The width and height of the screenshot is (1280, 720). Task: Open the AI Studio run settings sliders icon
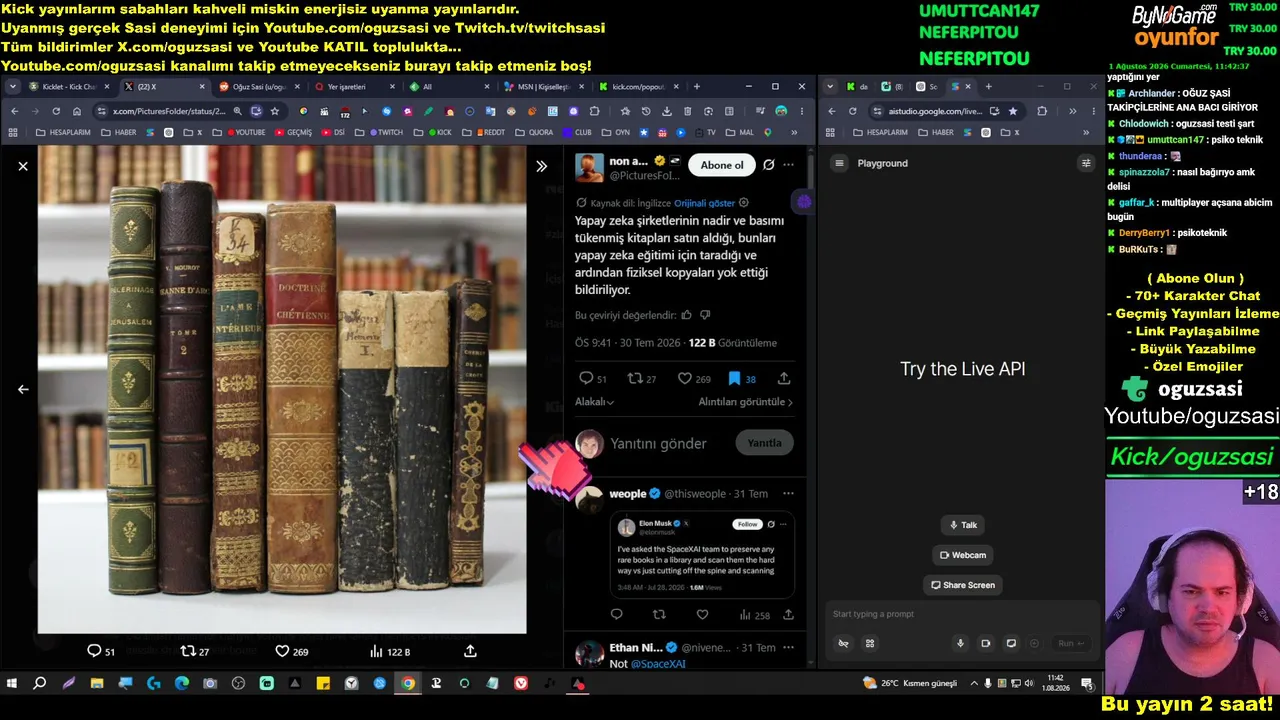tap(1086, 163)
